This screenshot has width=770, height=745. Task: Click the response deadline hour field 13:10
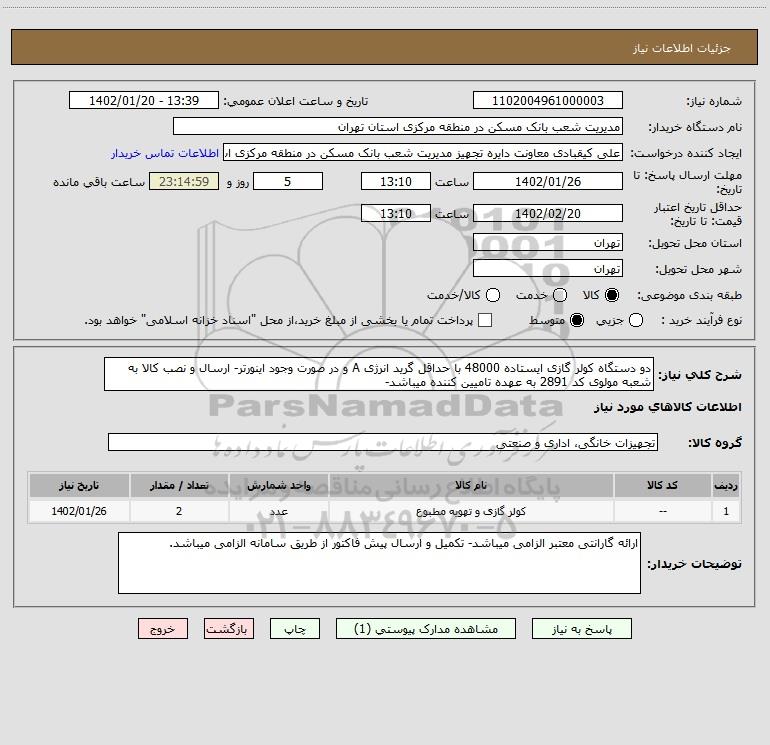pyautogui.click(x=396, y=182)
